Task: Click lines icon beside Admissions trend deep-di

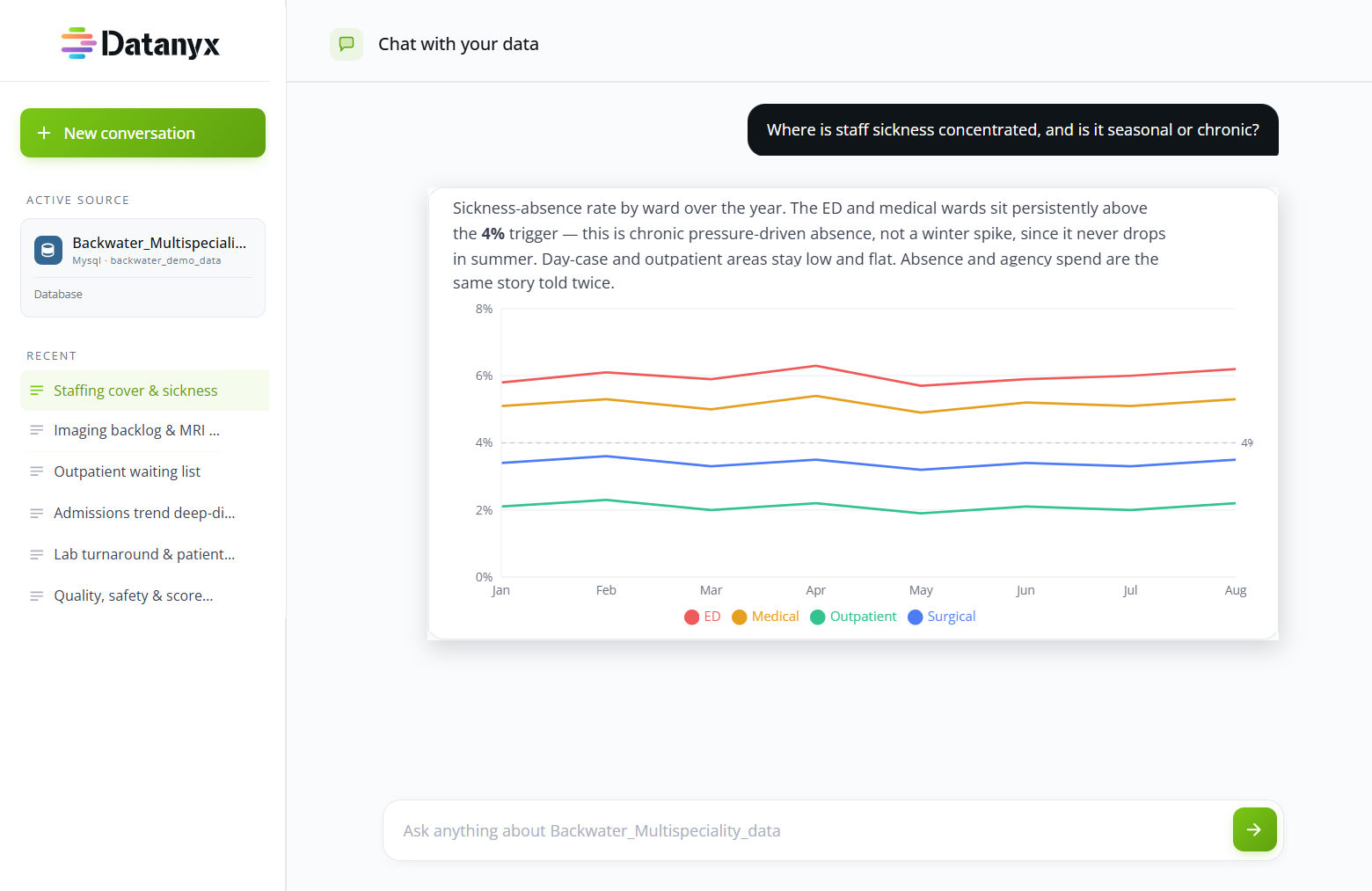Action: click(37, 513)
